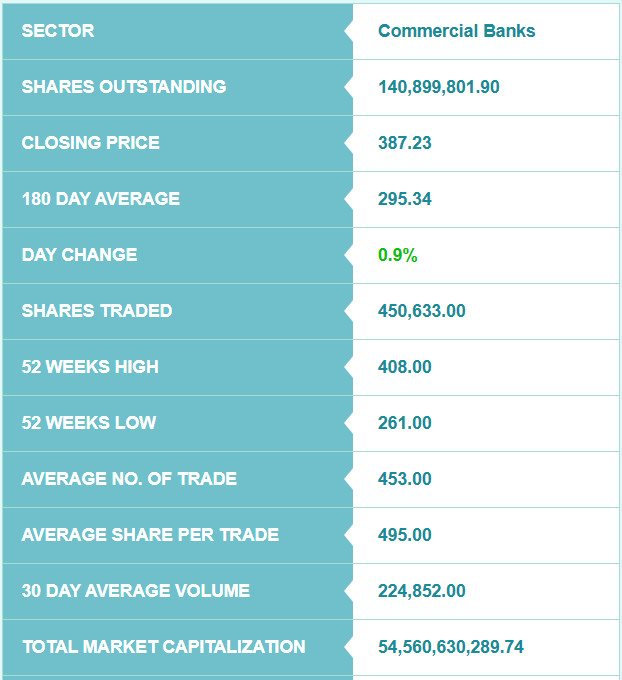This screenshot has width=622, height=680.
Task: Select shares outstanding value 140,899,801.90
Action: click(x=439, y=87)
